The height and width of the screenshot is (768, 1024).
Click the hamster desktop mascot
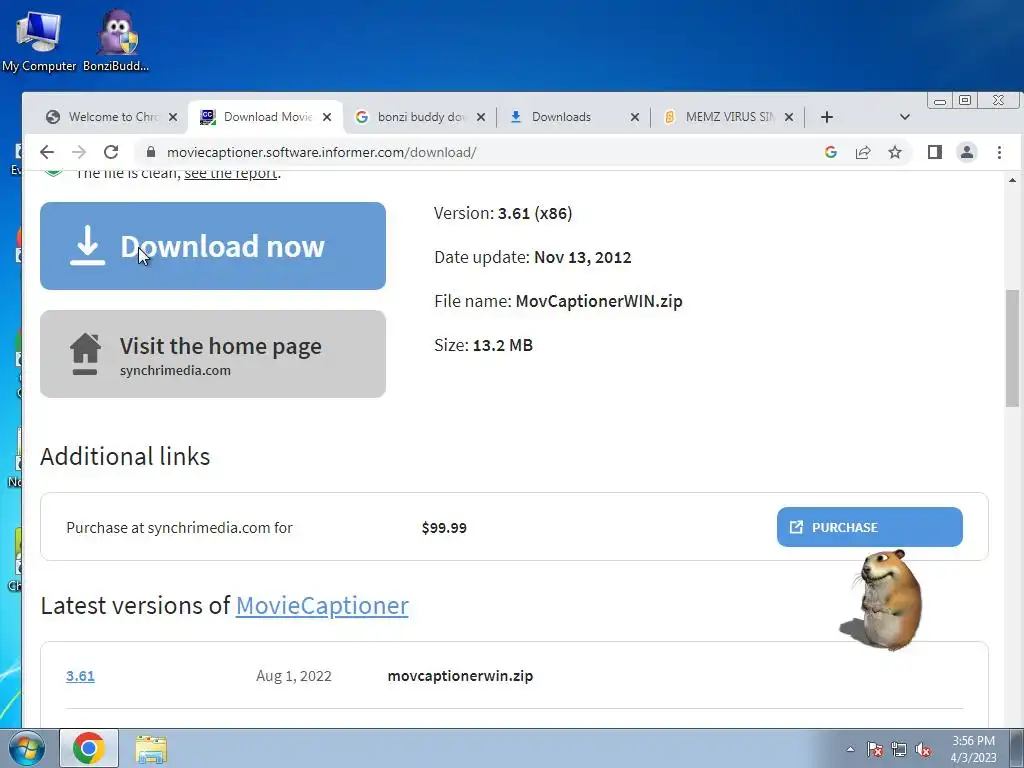coord(882,600)
